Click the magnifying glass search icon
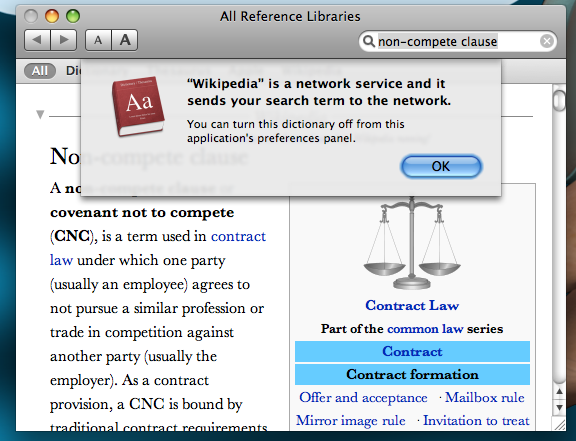 click(x=368, y=41)
